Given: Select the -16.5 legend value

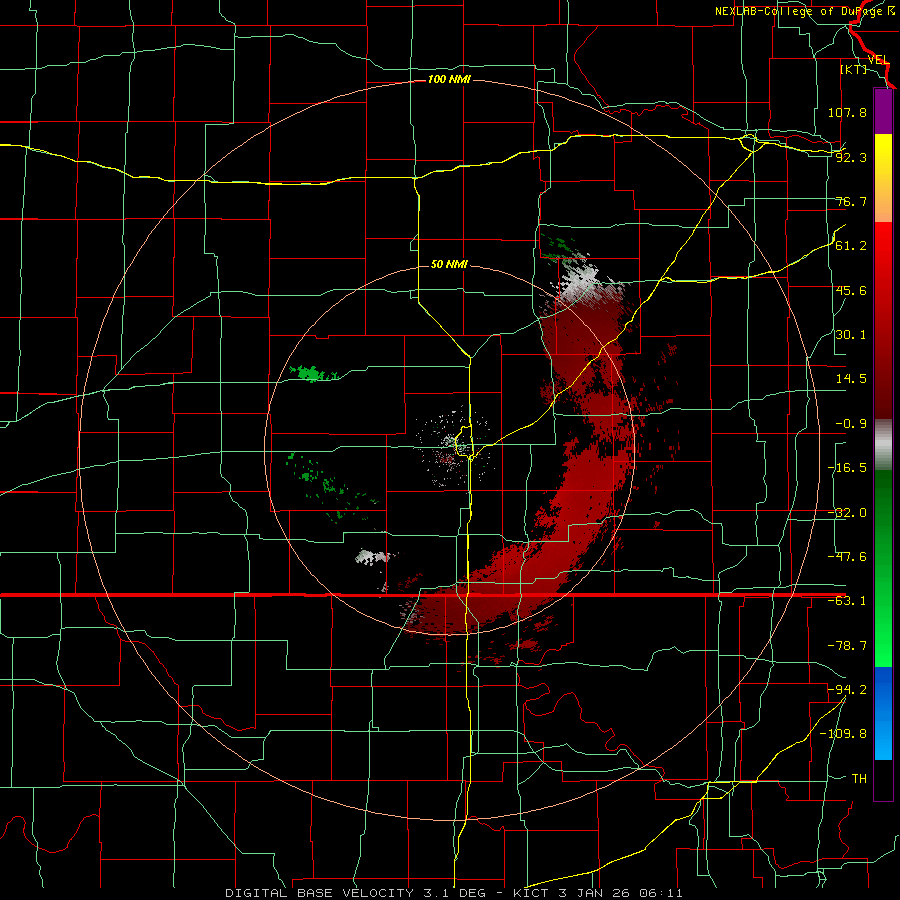Looking at the screenshot, I should [847, 468].
